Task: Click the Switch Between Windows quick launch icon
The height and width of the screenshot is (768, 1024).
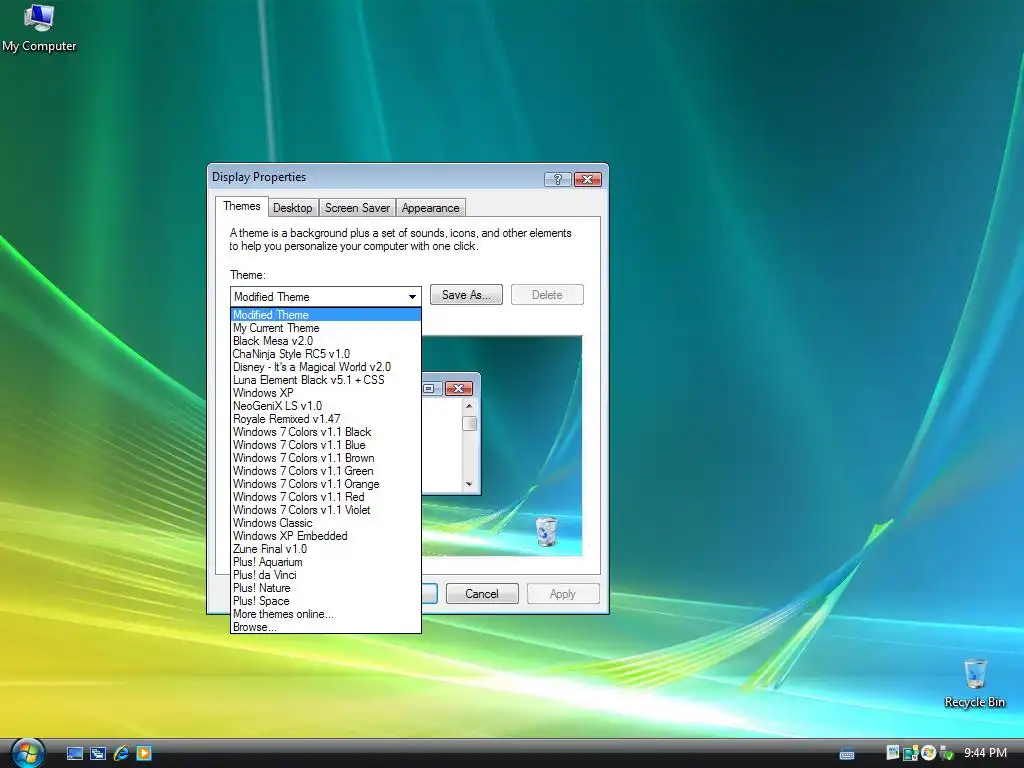Action: [98, 754]
